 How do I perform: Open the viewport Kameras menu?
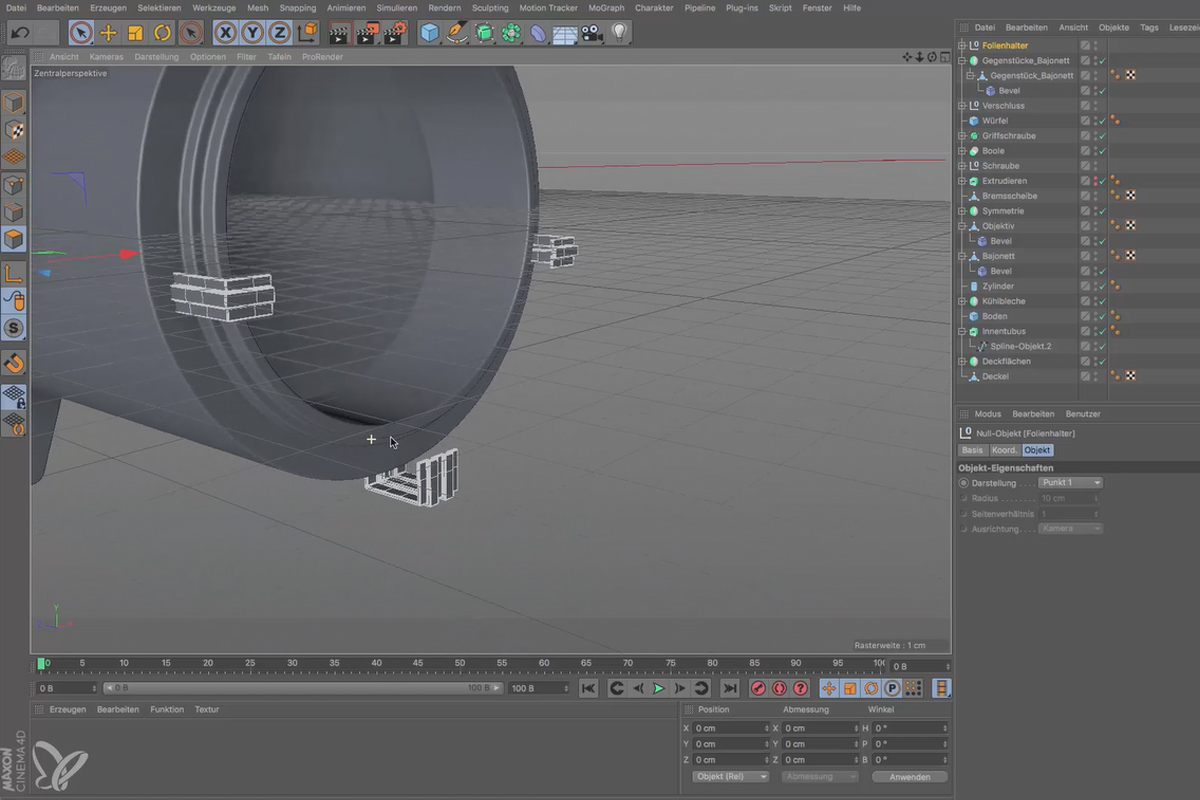(106, 57)
